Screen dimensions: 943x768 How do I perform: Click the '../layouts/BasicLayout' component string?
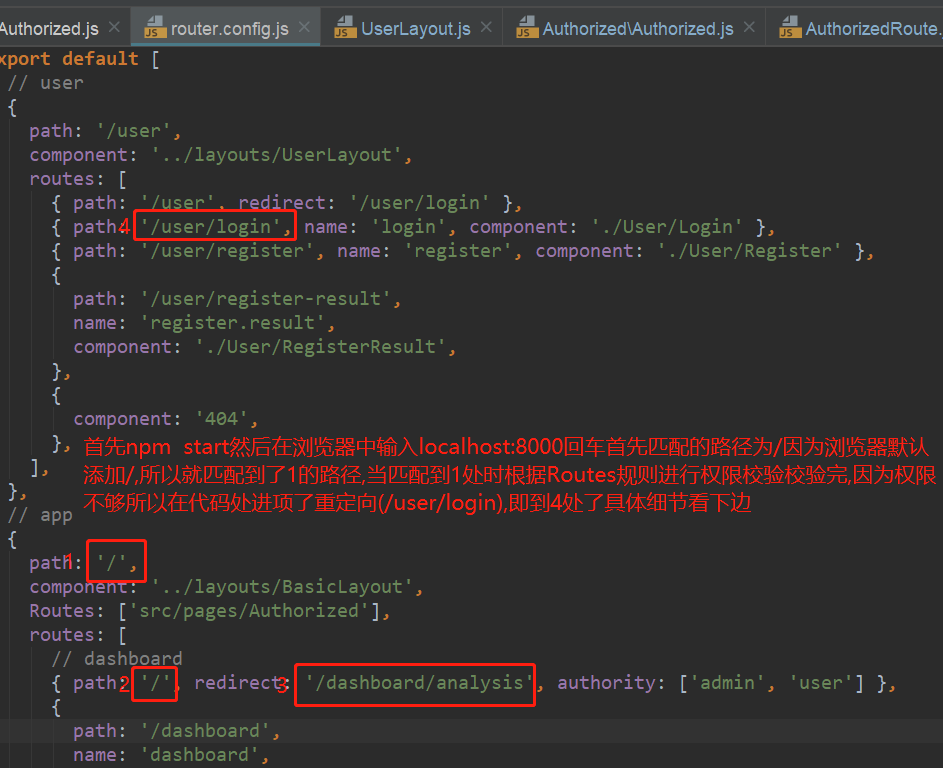[282, 587]
